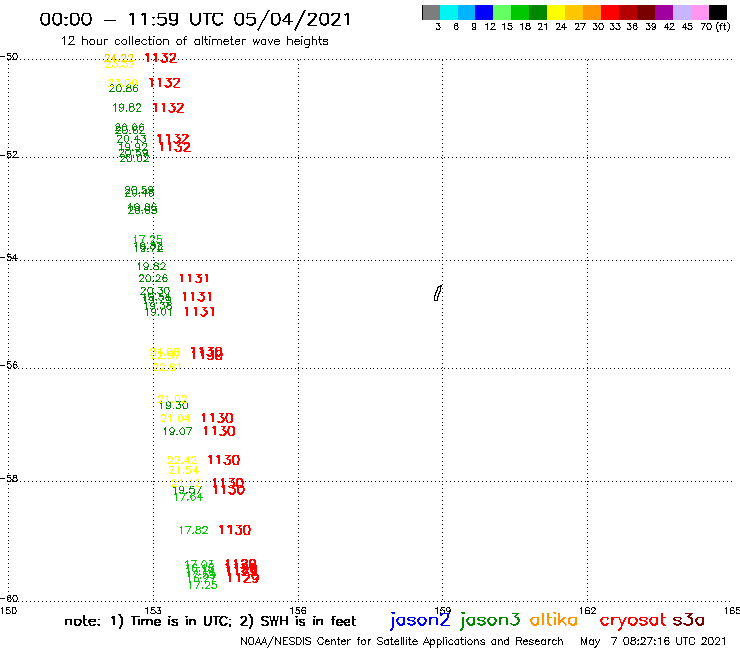Click the '19.07' wave height reading
Screen dimensions: 740x650
177,431
